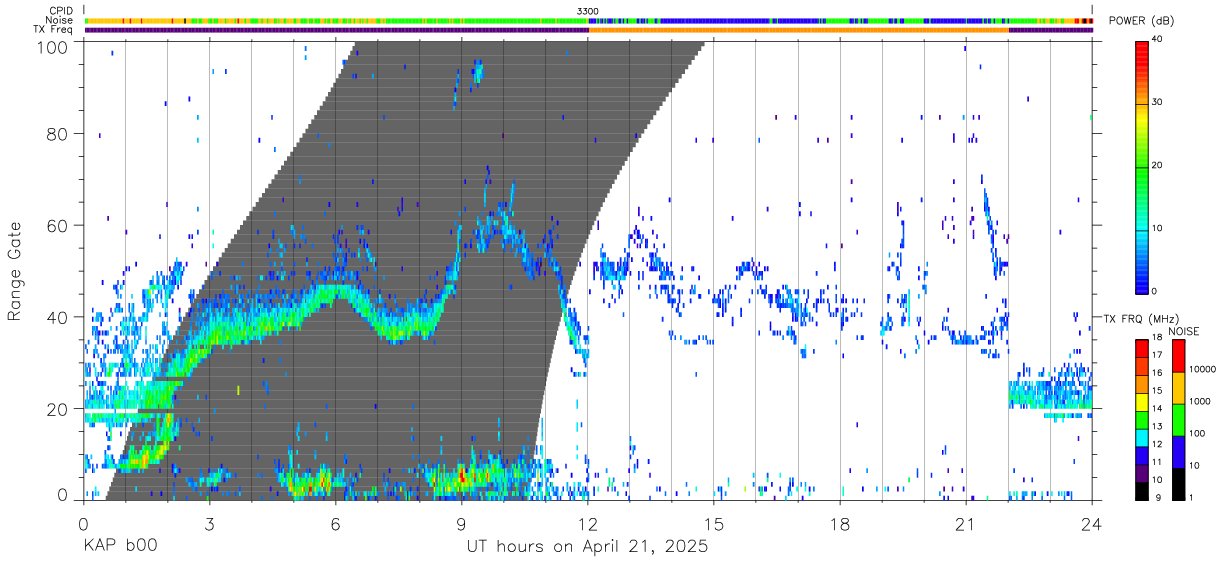Click the UT hours on April 21, 2025 title
Viewport: 1228px width, 567px height.
coord(587,547)
